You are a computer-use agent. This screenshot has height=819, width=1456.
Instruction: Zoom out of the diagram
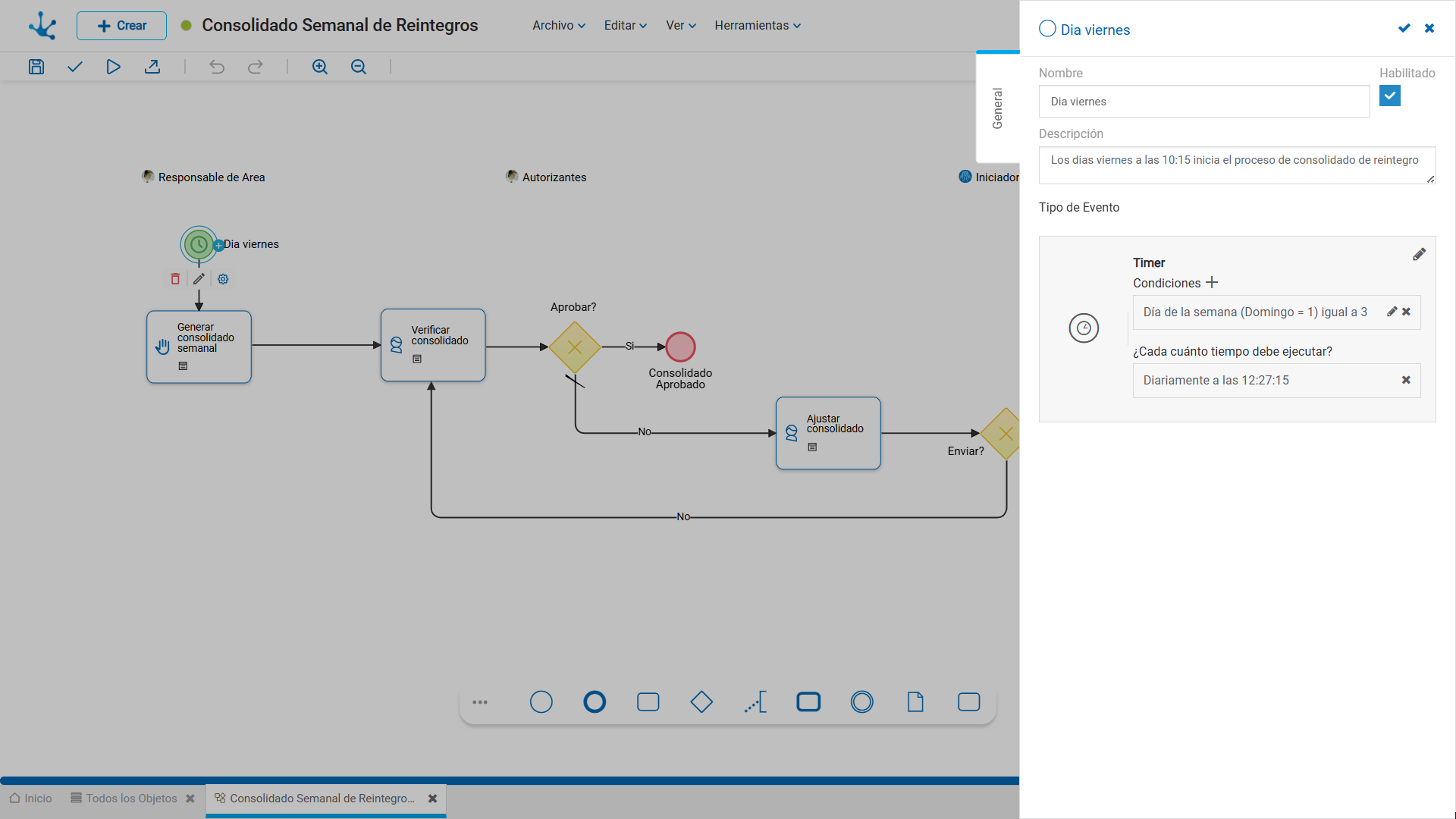[x=359, y=67]
